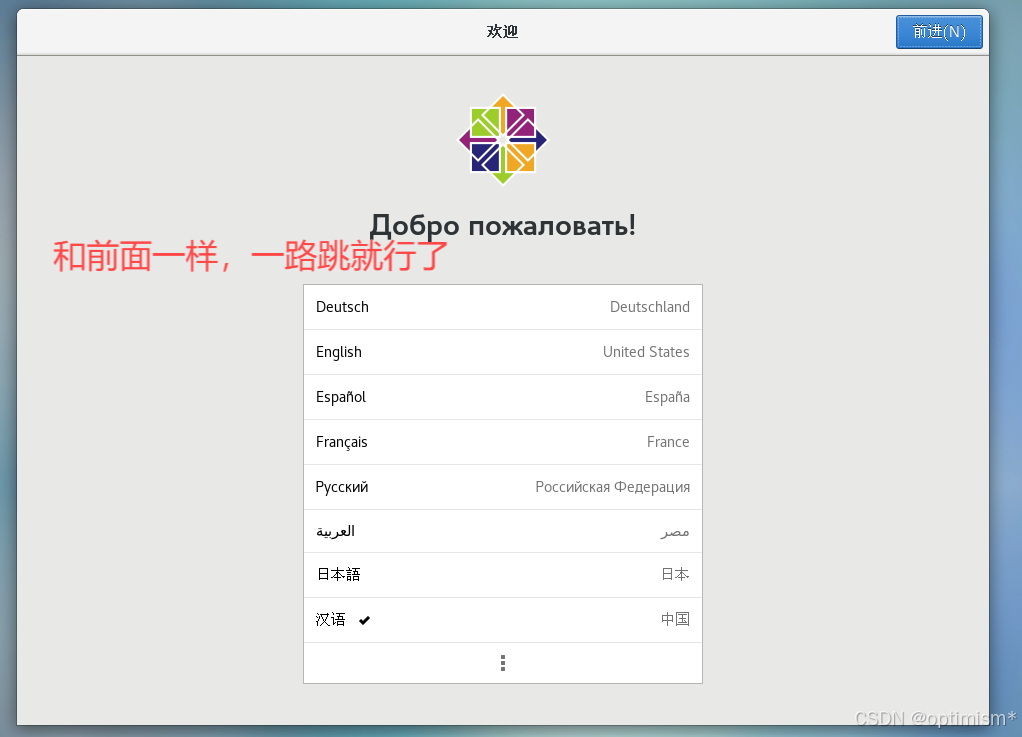
Task: Select 日本語 Japanese language row
Action: [x=503, y=575]
